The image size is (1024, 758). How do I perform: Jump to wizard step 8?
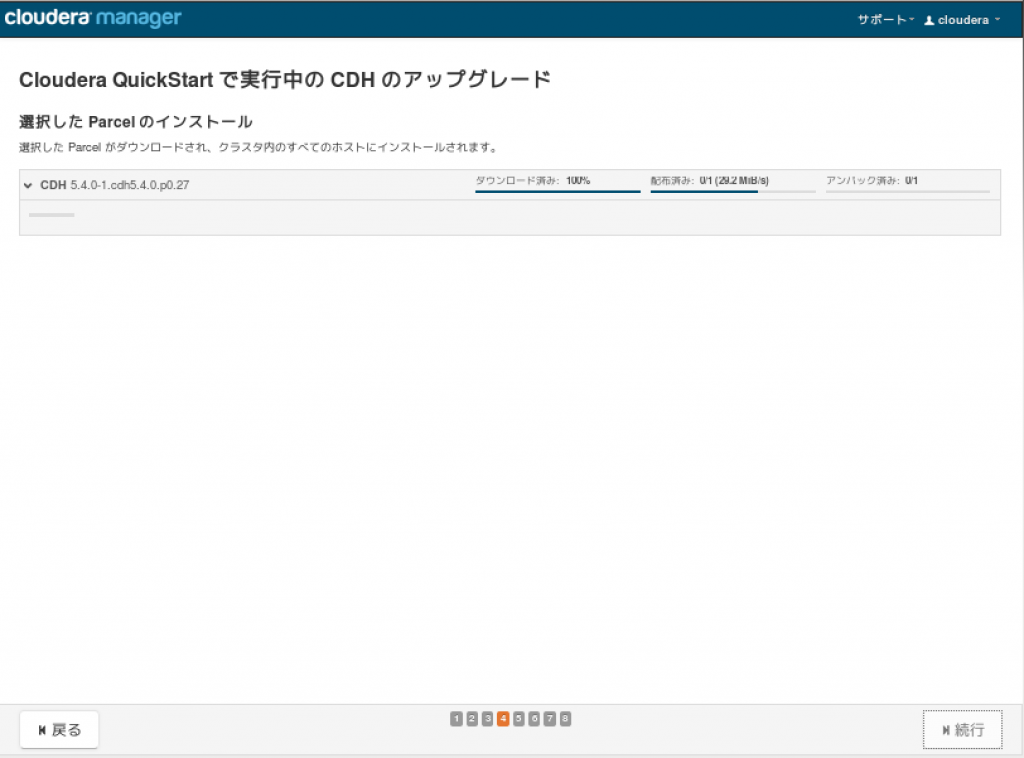(566, 719)
